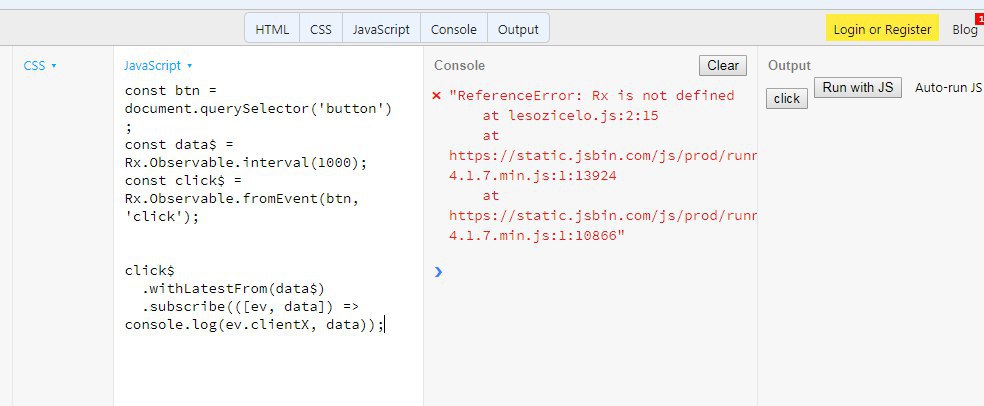Clear the console output
984x406 pixels.
coord(723,65)
